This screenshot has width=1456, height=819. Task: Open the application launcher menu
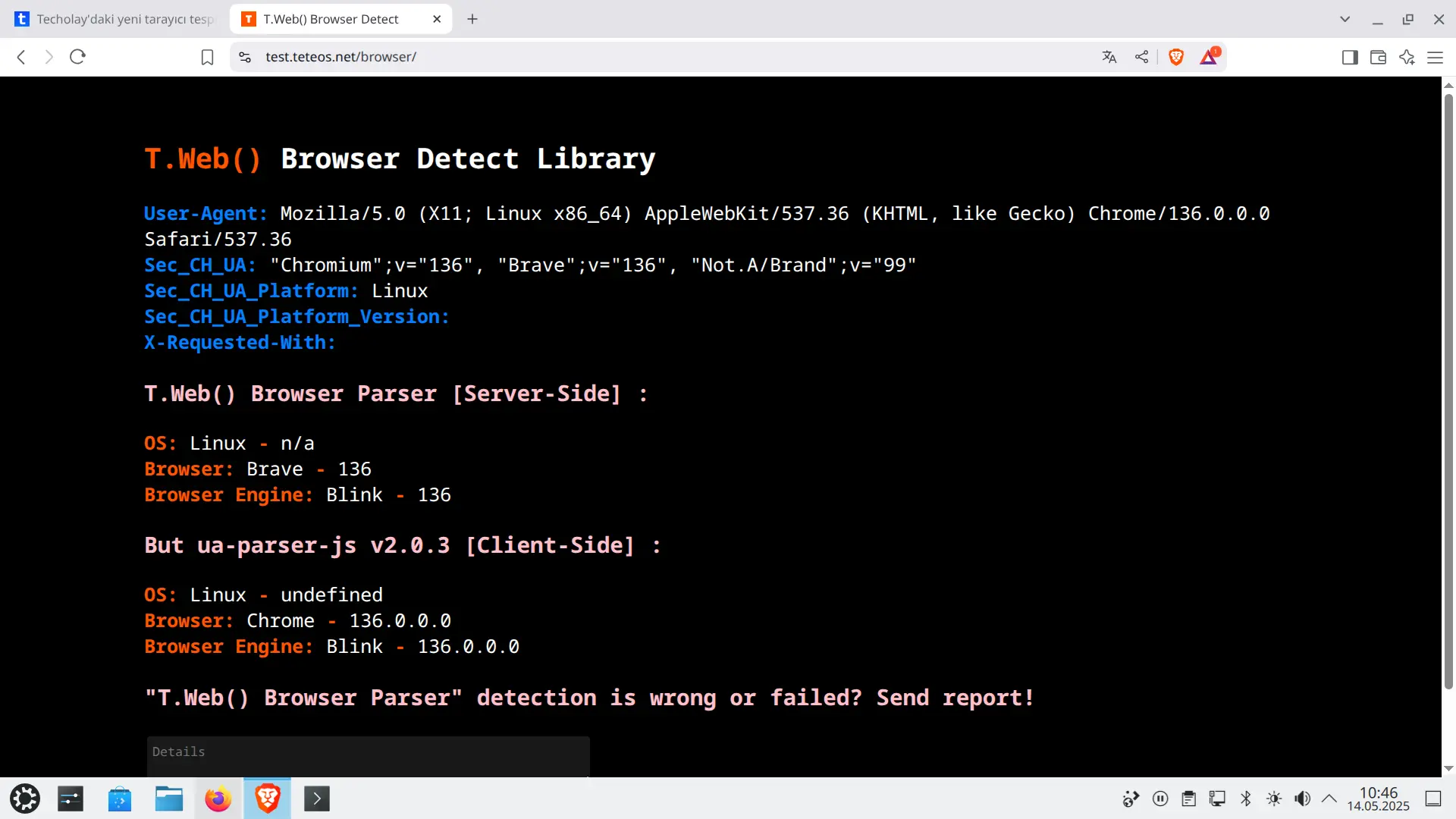[x=25, y=799]
